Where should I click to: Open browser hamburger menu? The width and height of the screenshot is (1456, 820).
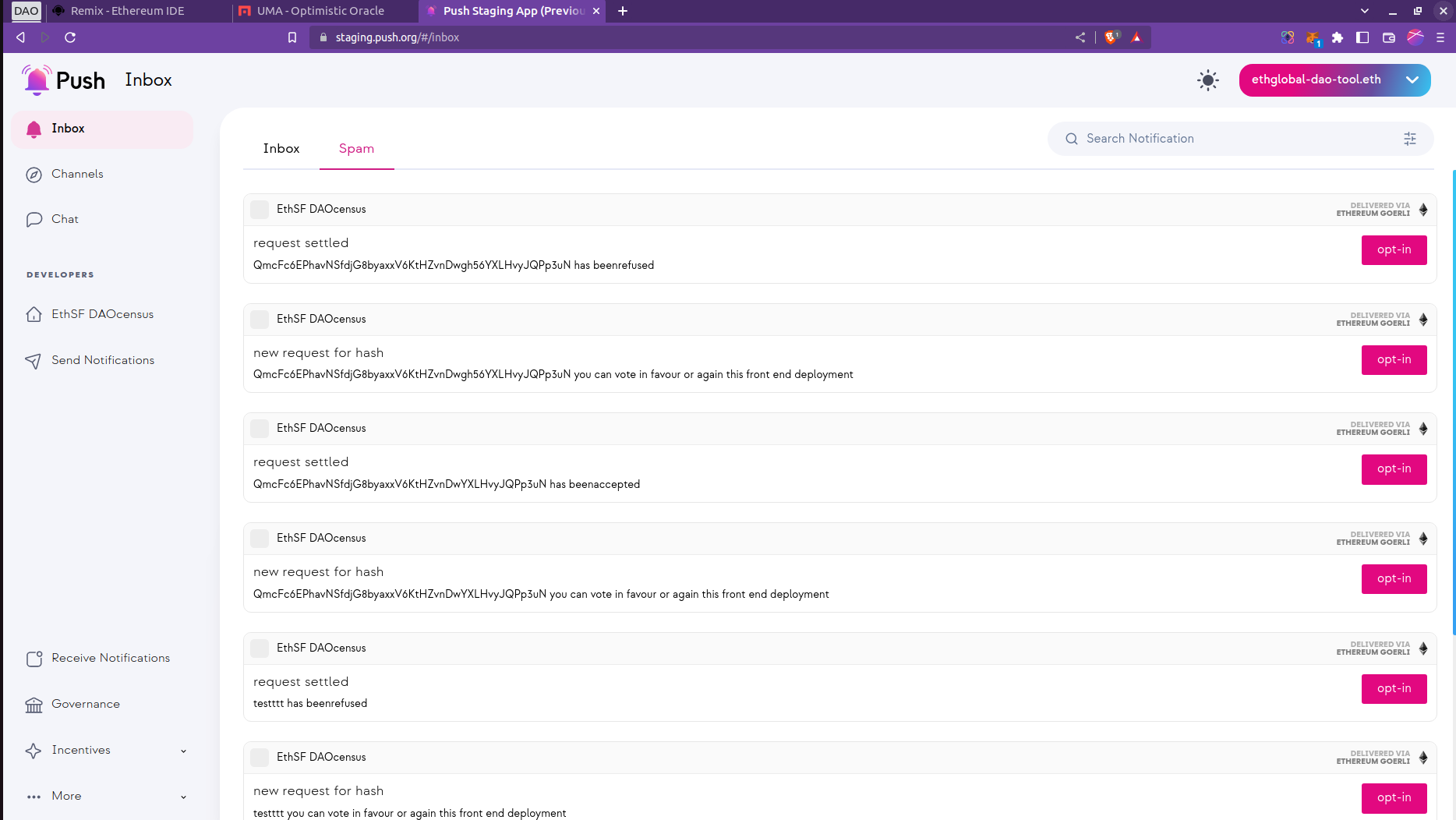click(1440, 37)
